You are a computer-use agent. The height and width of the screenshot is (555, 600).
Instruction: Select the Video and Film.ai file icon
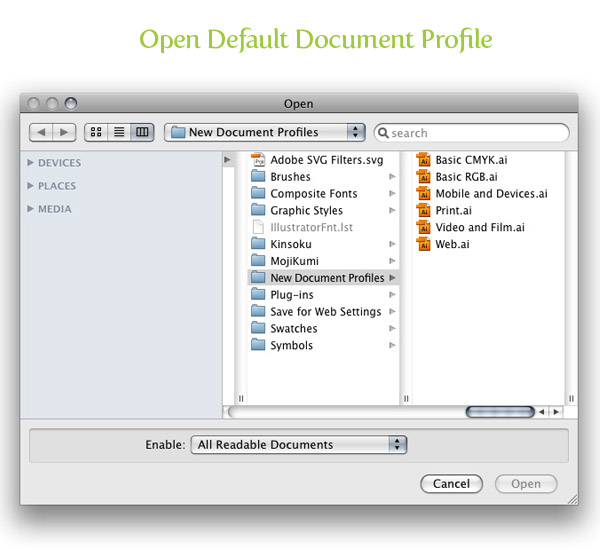coord(423,227)
